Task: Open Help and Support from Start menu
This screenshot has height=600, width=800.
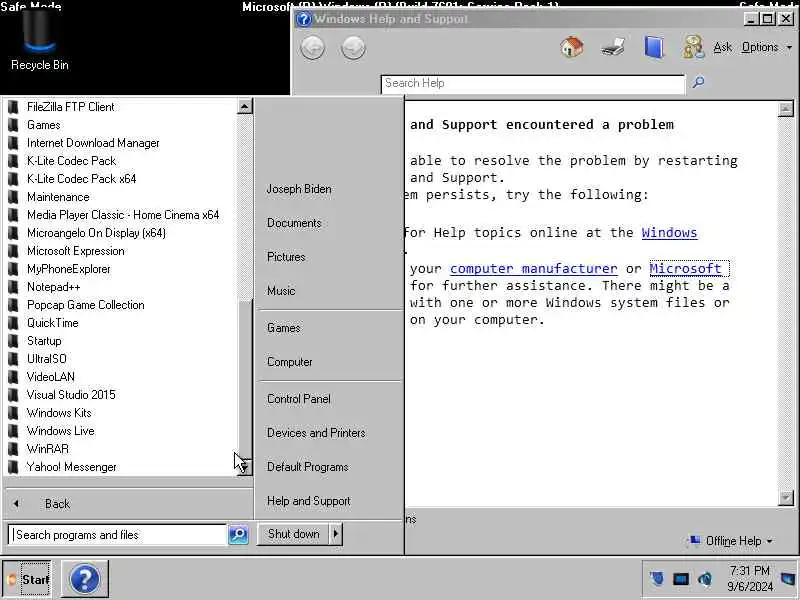Action: (x=309, y=501)
